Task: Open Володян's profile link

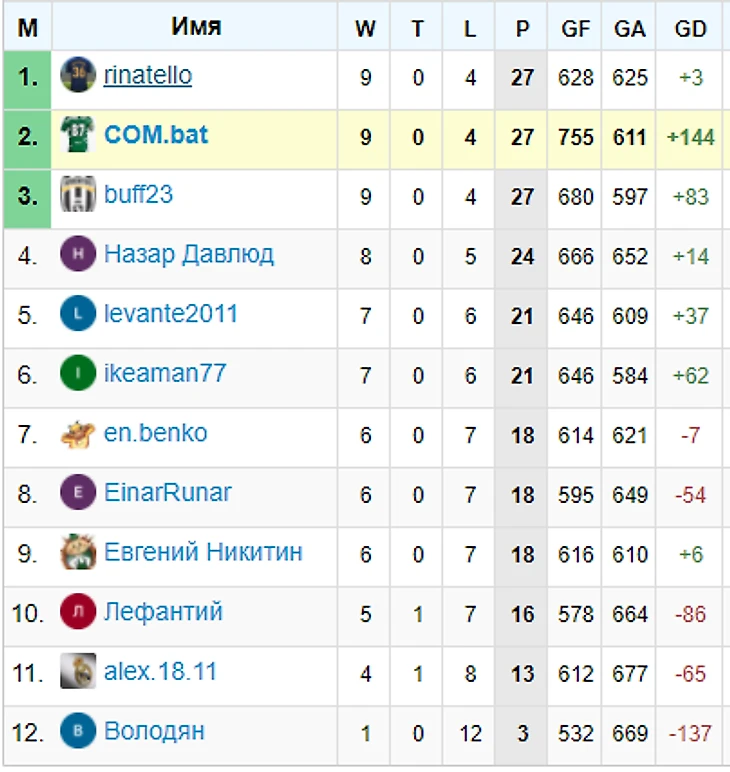Action: [x=154, y=731]
